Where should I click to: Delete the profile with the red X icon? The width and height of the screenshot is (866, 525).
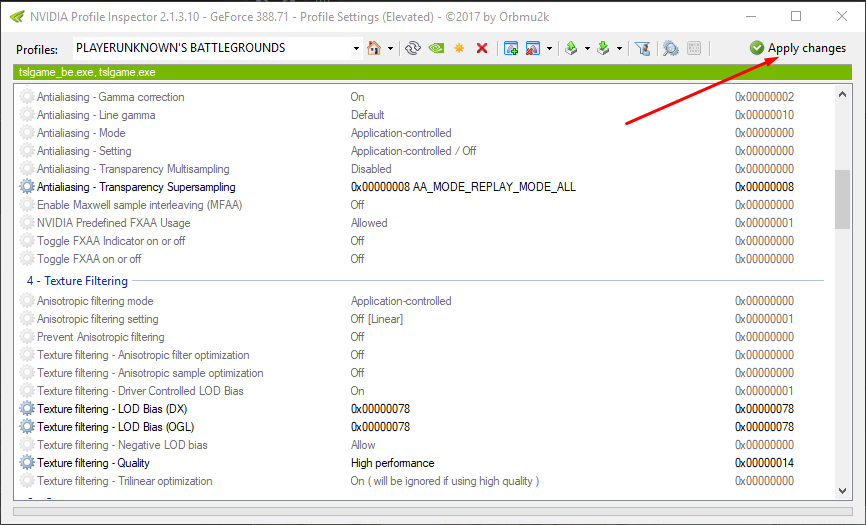pyautogui.click(x=482, y=48)
